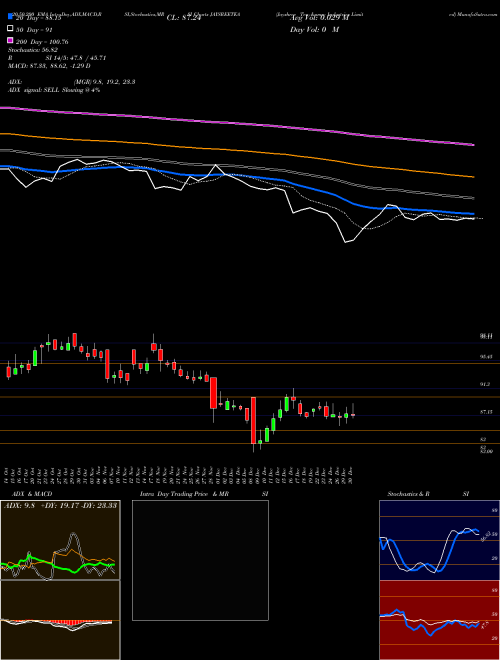
Task: Click 'Intra Day Trading Price & MRSI' panel title
Action: pos(204,494)
